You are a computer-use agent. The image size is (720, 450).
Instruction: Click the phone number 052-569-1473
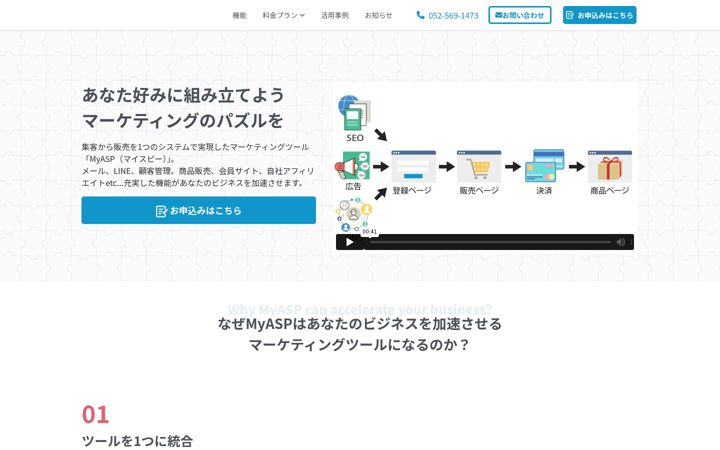coord(453,16)
